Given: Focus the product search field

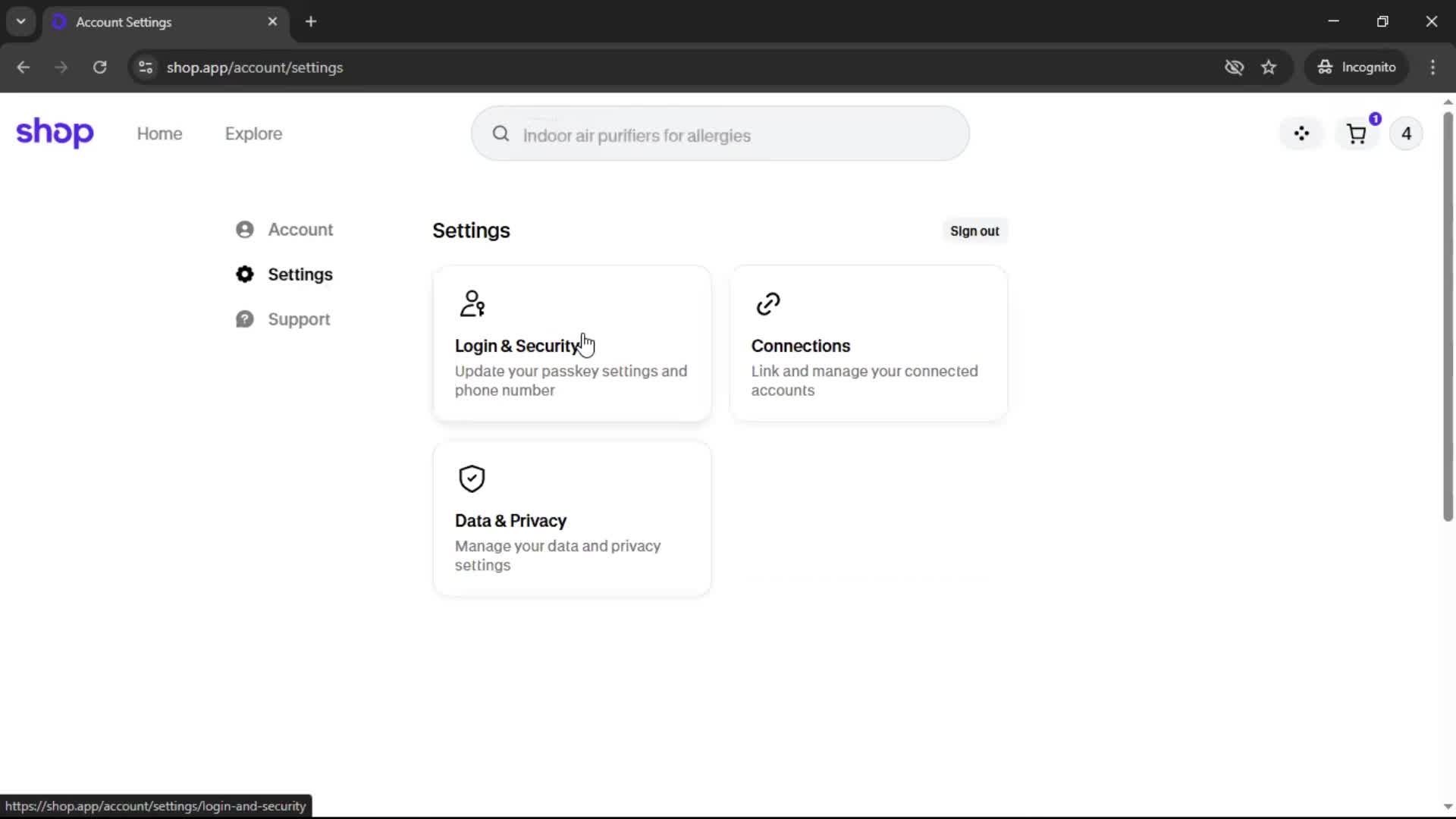Looking at the screenshot, I should (x=720, y=135).
